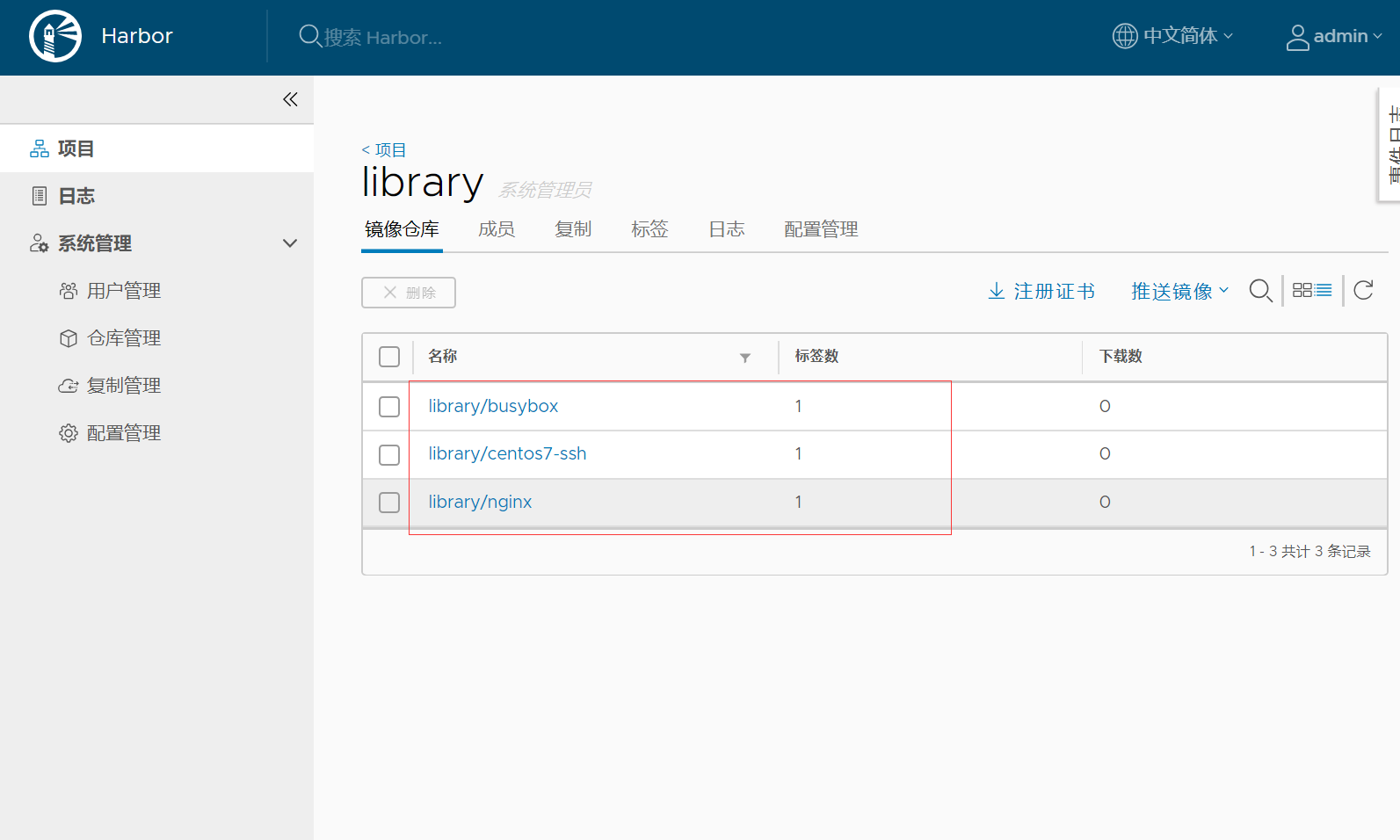This screenshot has height=840, width=1400.
Task: Switch to the 标签 labels tab
Action: (649, 229)
